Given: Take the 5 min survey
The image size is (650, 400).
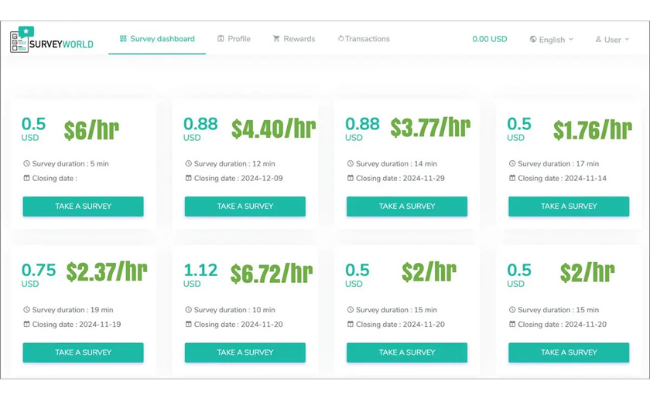Looking at the screenshot, I should 83,206.
